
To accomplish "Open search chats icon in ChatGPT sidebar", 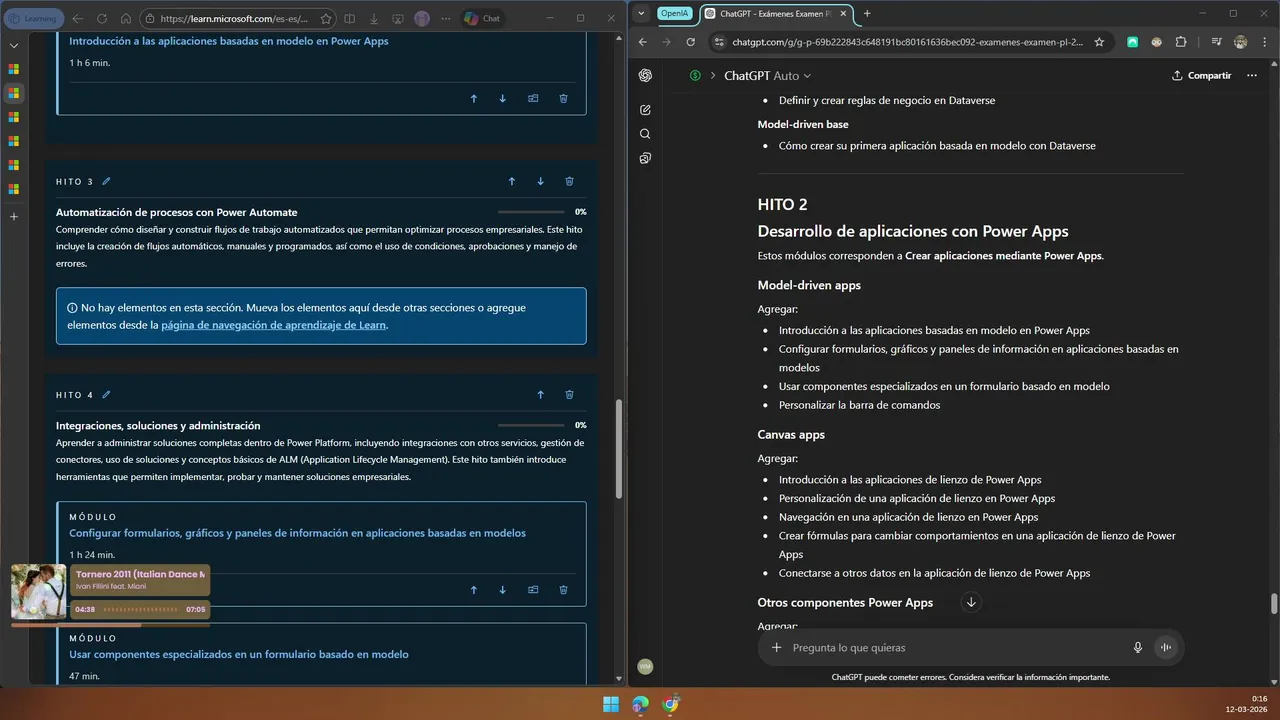I will pos(646,134).
